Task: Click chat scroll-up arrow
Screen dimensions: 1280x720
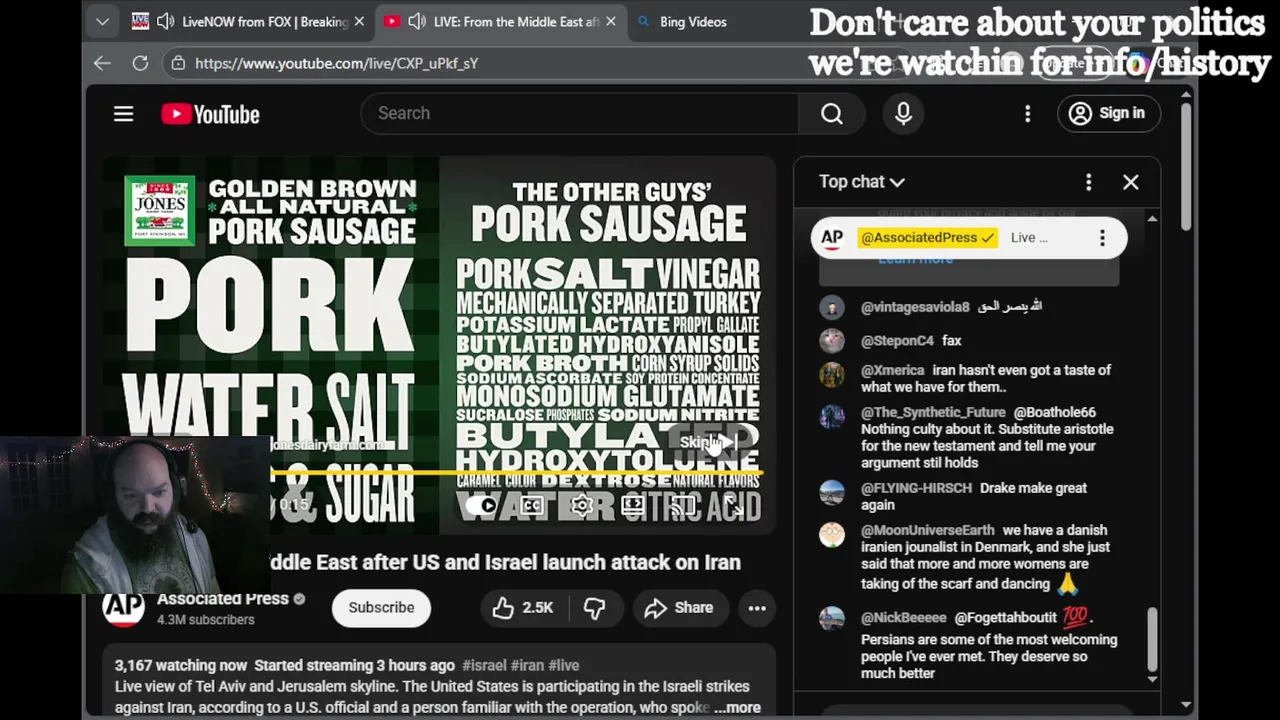Action: pyautogui.click(x=1152, y=218)
